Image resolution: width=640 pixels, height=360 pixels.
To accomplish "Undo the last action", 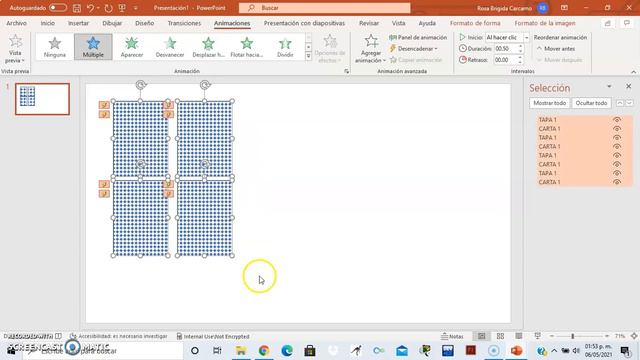I will coord(90,8).
